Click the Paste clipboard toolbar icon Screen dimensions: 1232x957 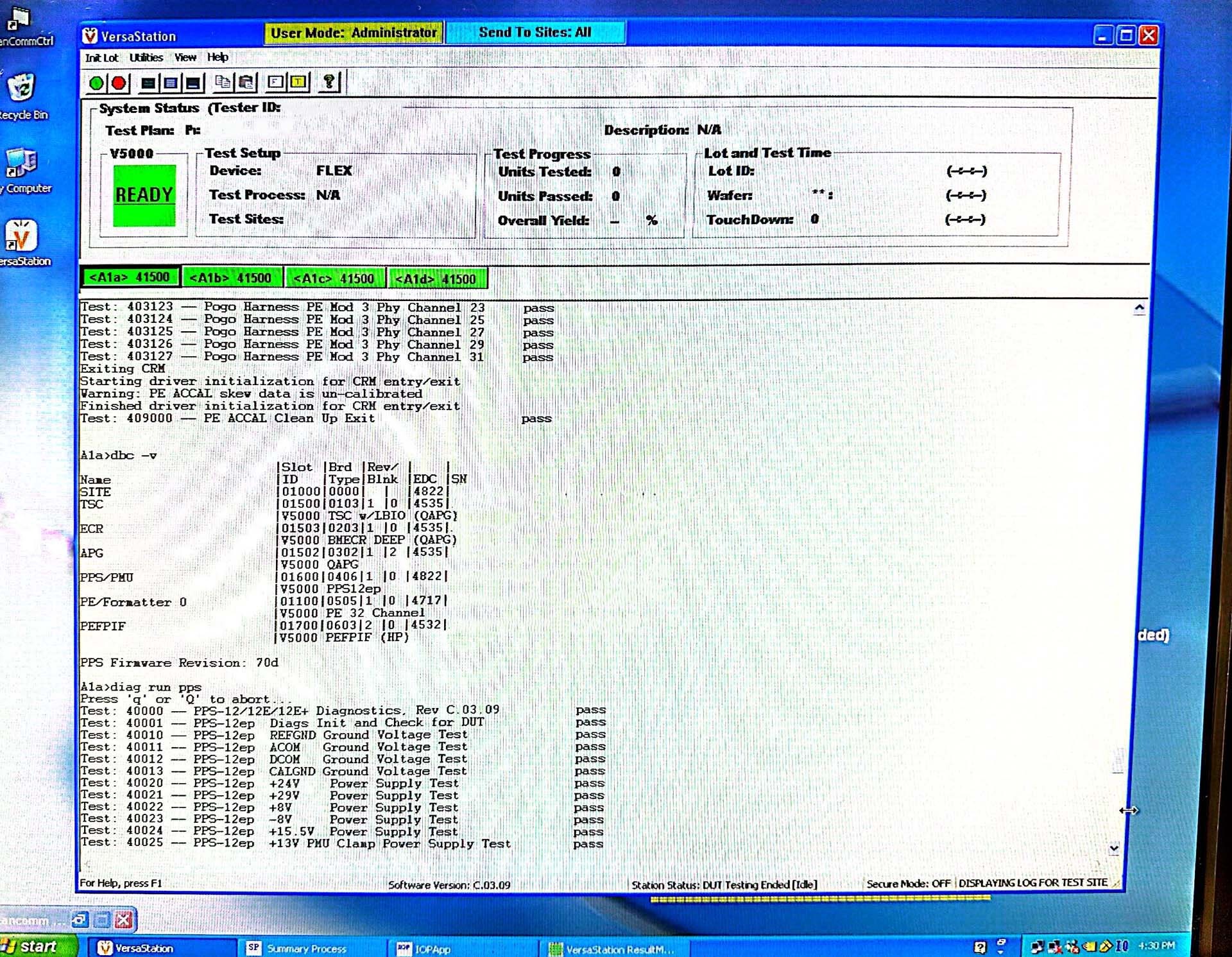246,82
